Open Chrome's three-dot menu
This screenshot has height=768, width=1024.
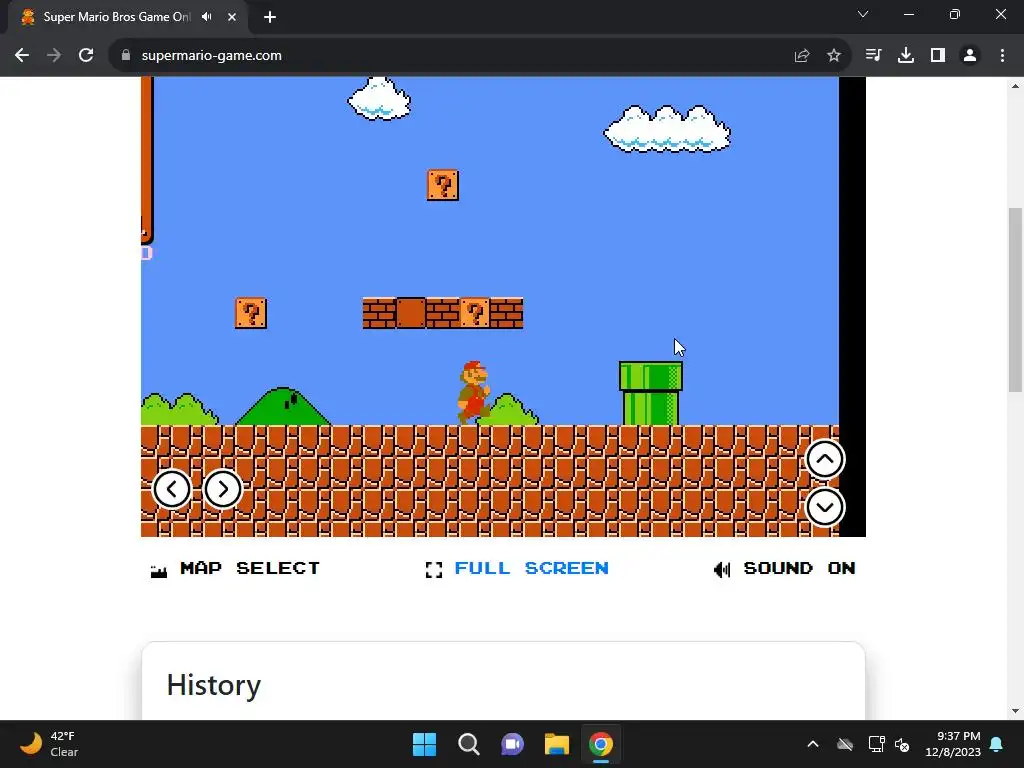point(1002,56)
